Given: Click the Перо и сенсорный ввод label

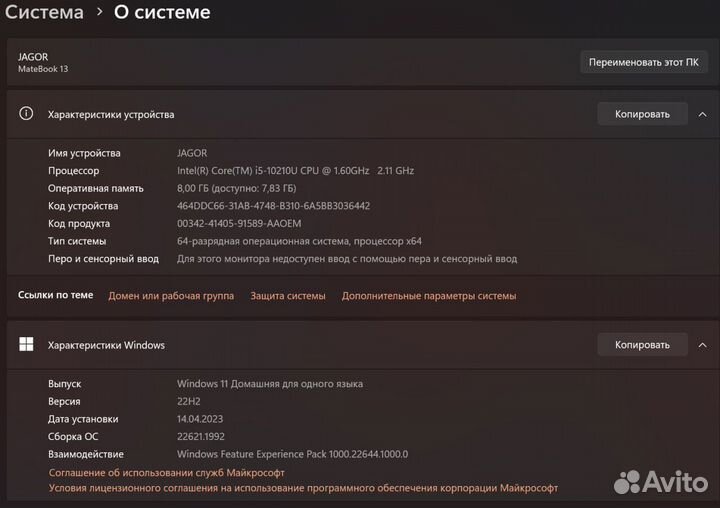Looking at the screenshot, I should pyautogui.click(x=103, y=259).
